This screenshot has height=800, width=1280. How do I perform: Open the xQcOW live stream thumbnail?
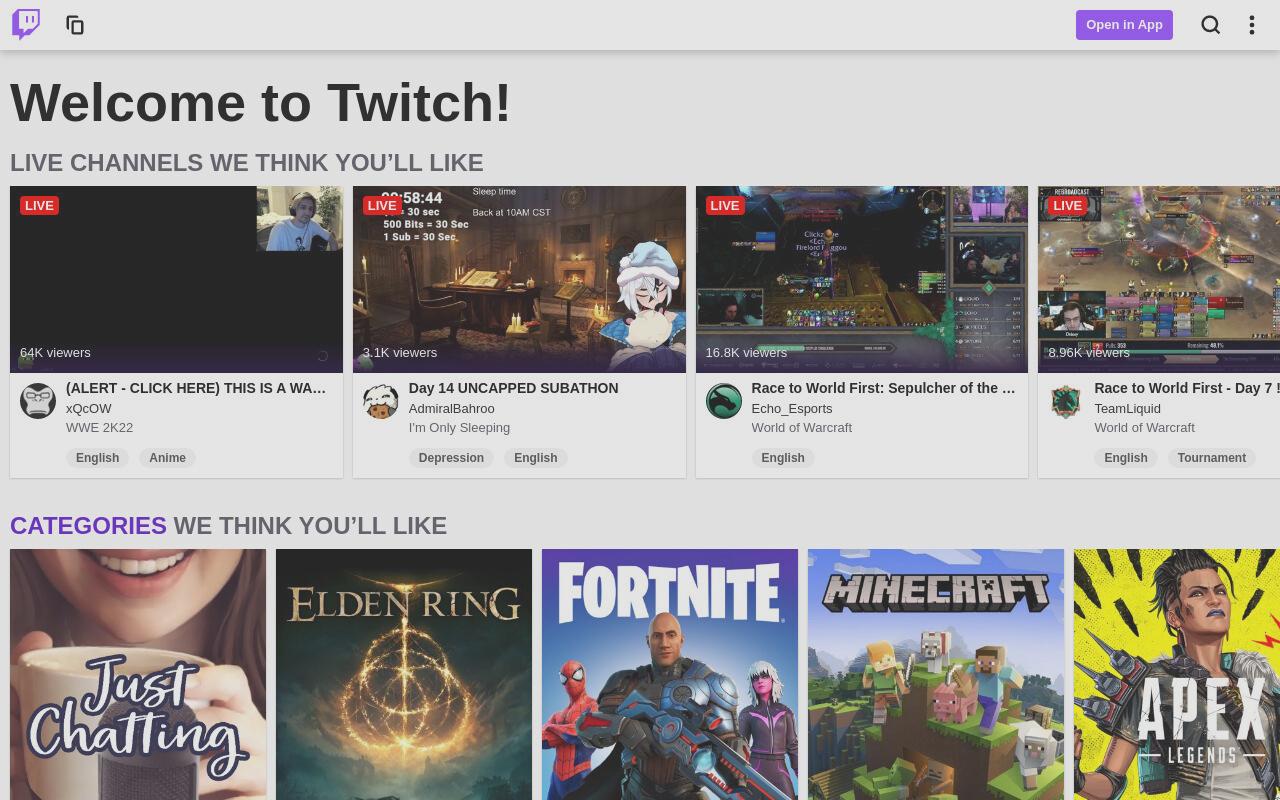pyautogui.click(x=176, y=279)
